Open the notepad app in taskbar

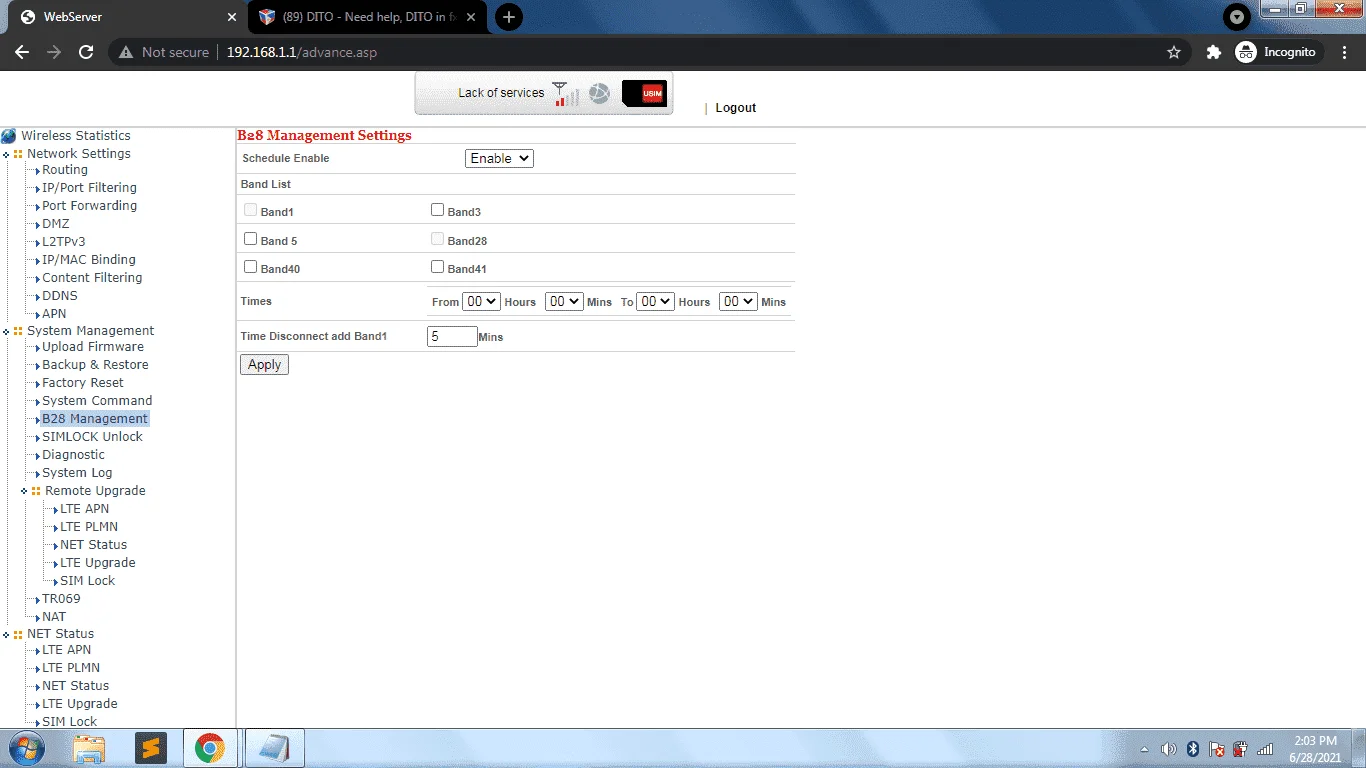(x=275, y=748)
